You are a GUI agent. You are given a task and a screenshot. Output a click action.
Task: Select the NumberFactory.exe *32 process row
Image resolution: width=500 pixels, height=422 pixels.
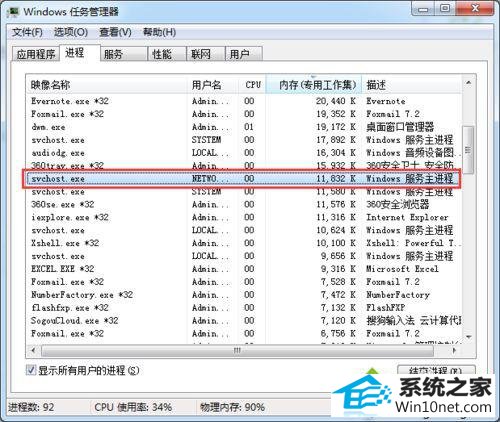click(x=244, y=295)
